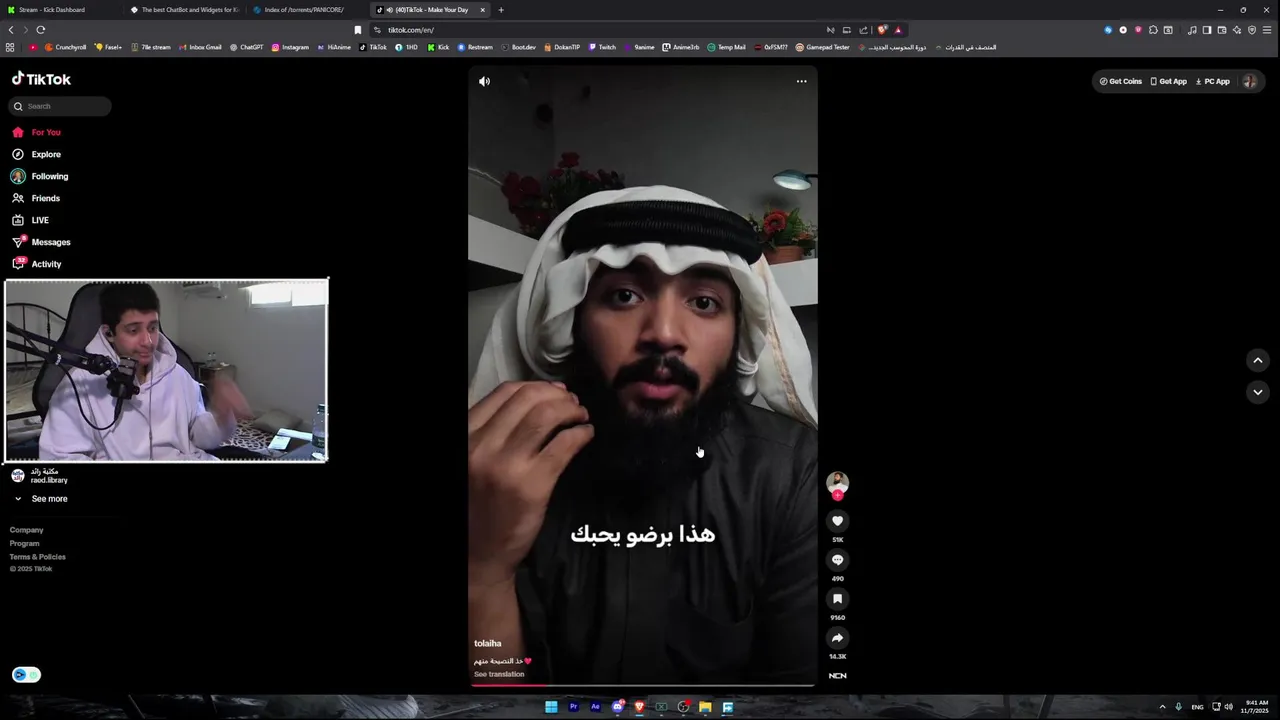This screenshot has width=1280, height=720.
Task: Open the comments bubble showing 490
Action: [x=838, y=560]
